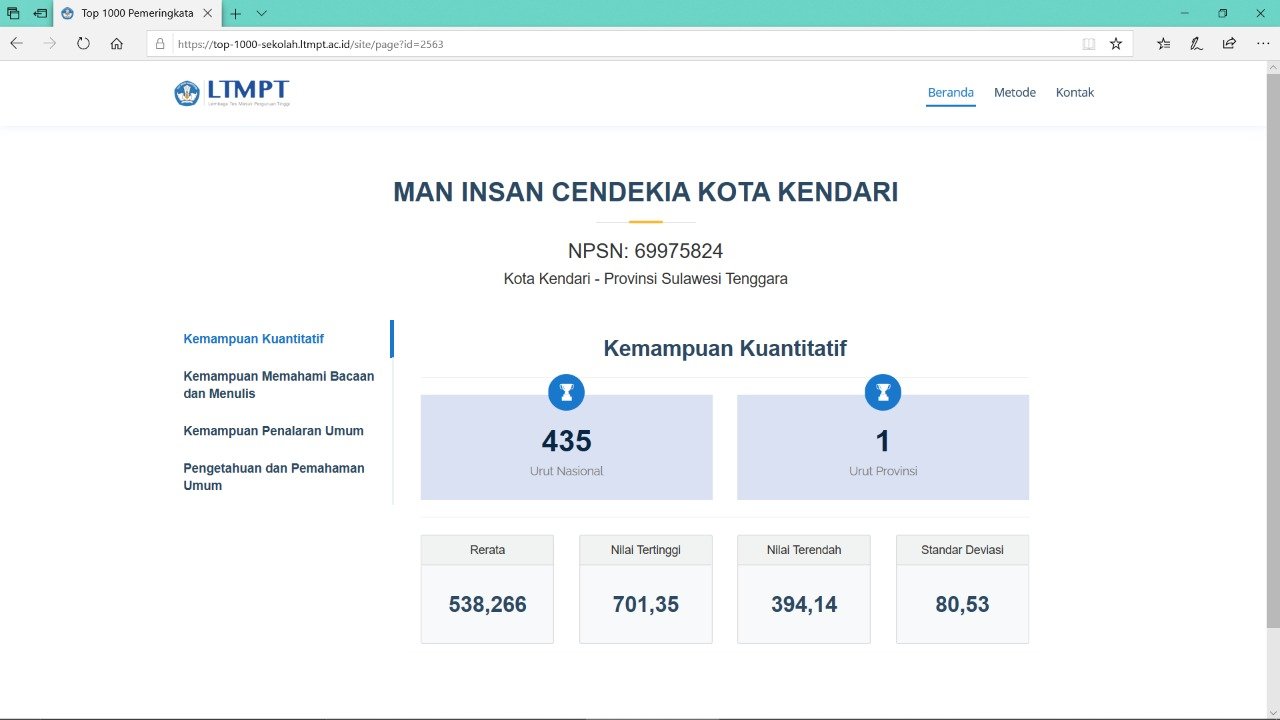The width and height of the screenshot is (1280, 720).
Task: Click the favorites star in the address bar
Action: [x=1114, y=43]
